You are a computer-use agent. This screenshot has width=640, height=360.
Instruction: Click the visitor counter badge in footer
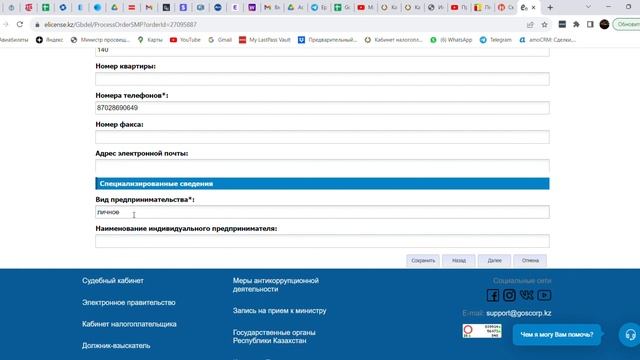coord(482,331)
